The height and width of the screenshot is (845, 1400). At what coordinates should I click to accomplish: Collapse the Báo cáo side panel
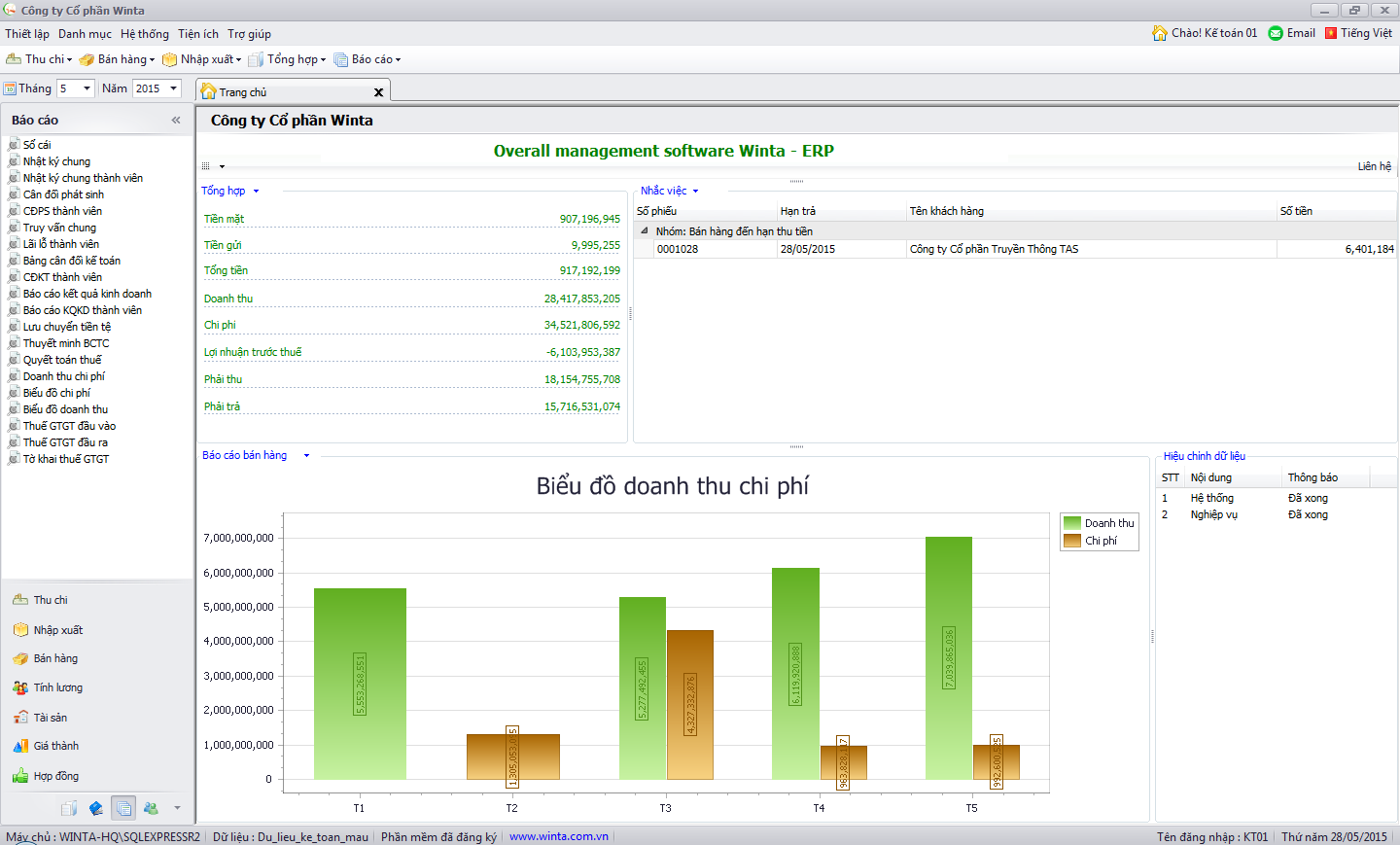point(176,121)
